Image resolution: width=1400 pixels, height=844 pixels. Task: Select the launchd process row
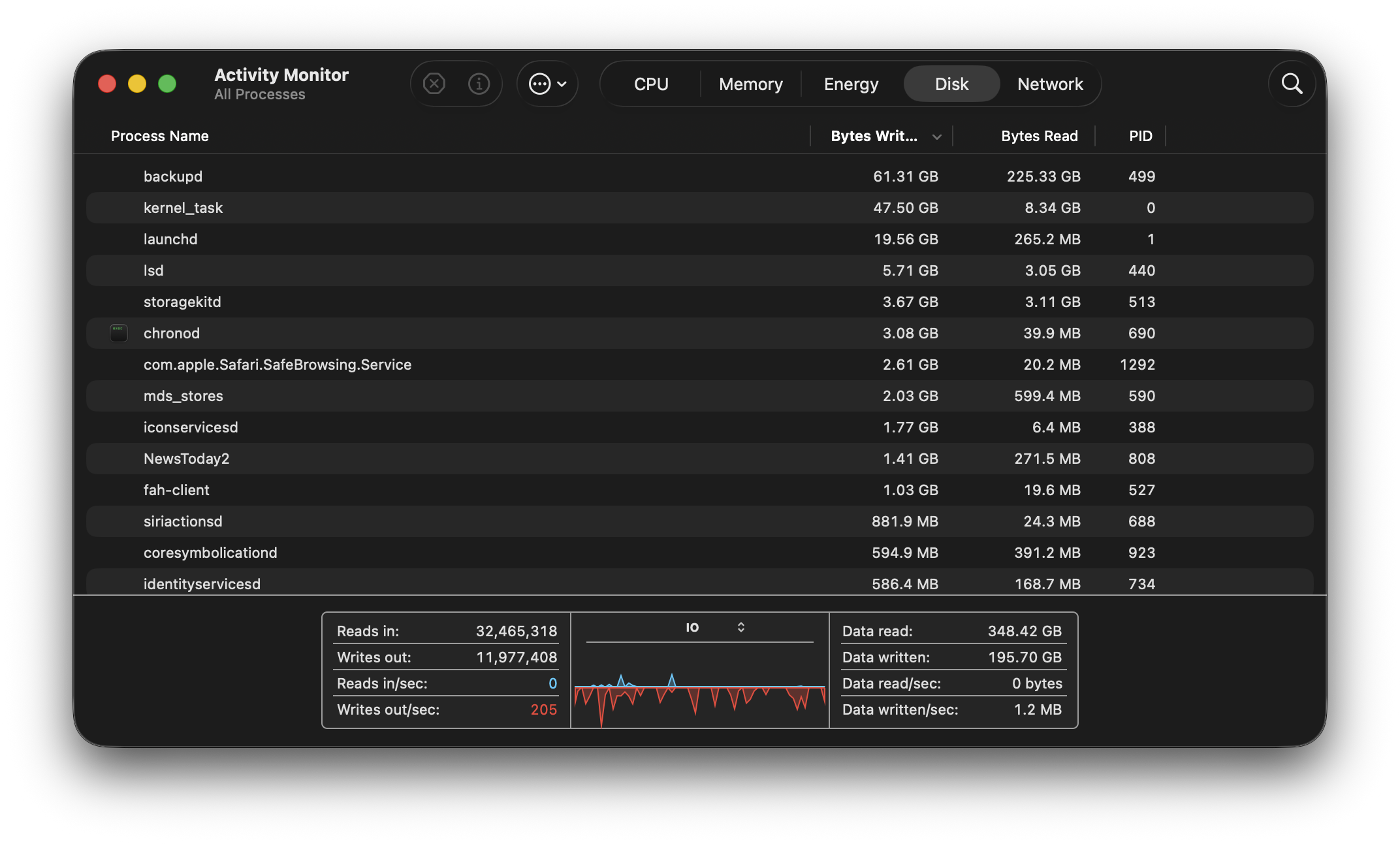700,239
